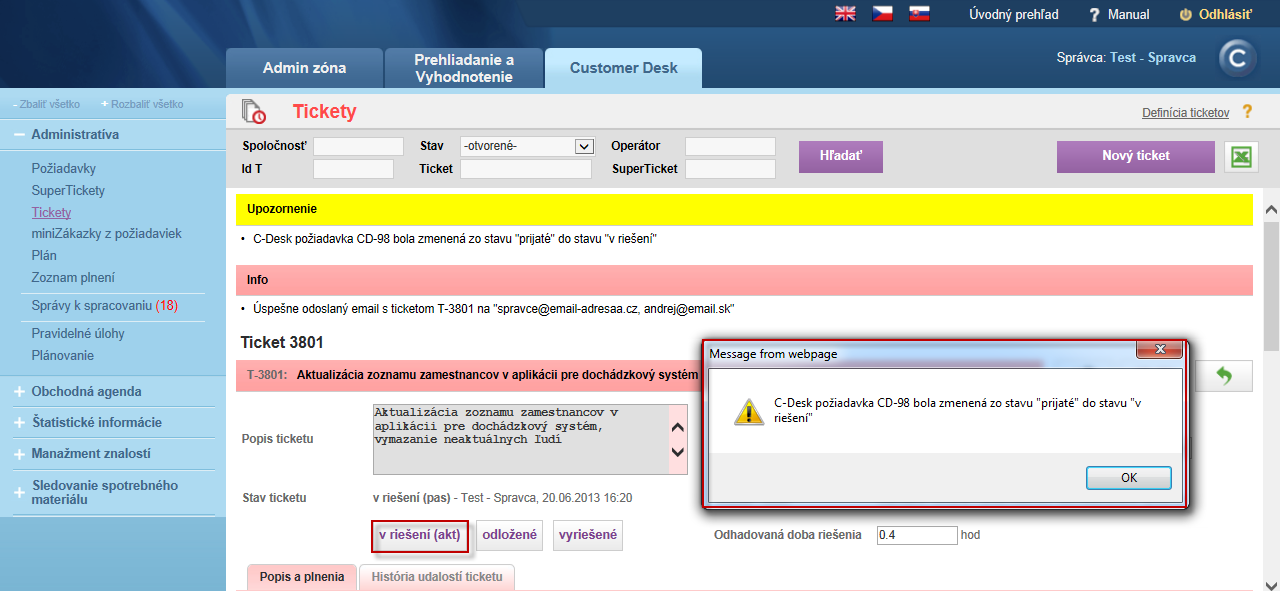This screenshot has width=1280, height=591.
Task: Open the Admin zóna tab
Action: click(304, 68)
